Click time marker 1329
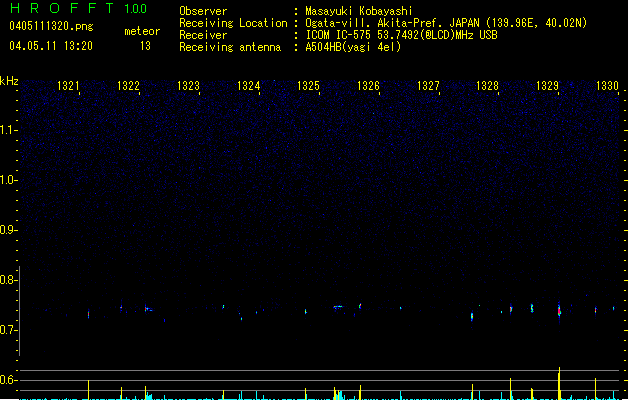 pyautogui.click(x=548, y=86)
